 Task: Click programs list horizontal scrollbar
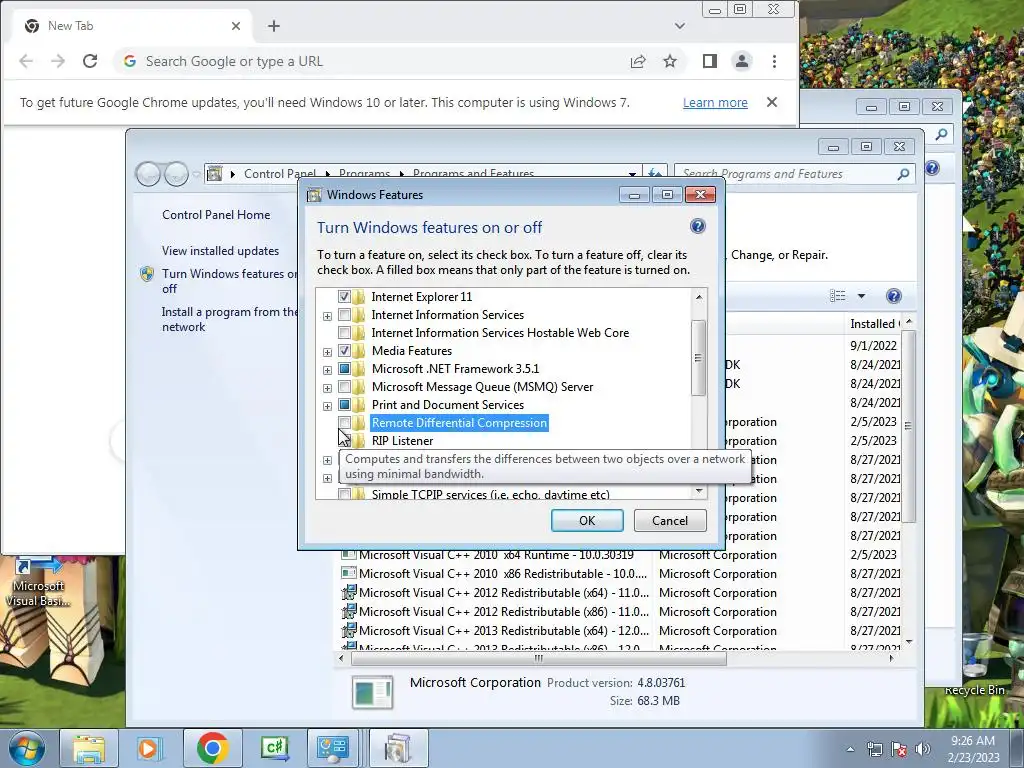[539, 658]
